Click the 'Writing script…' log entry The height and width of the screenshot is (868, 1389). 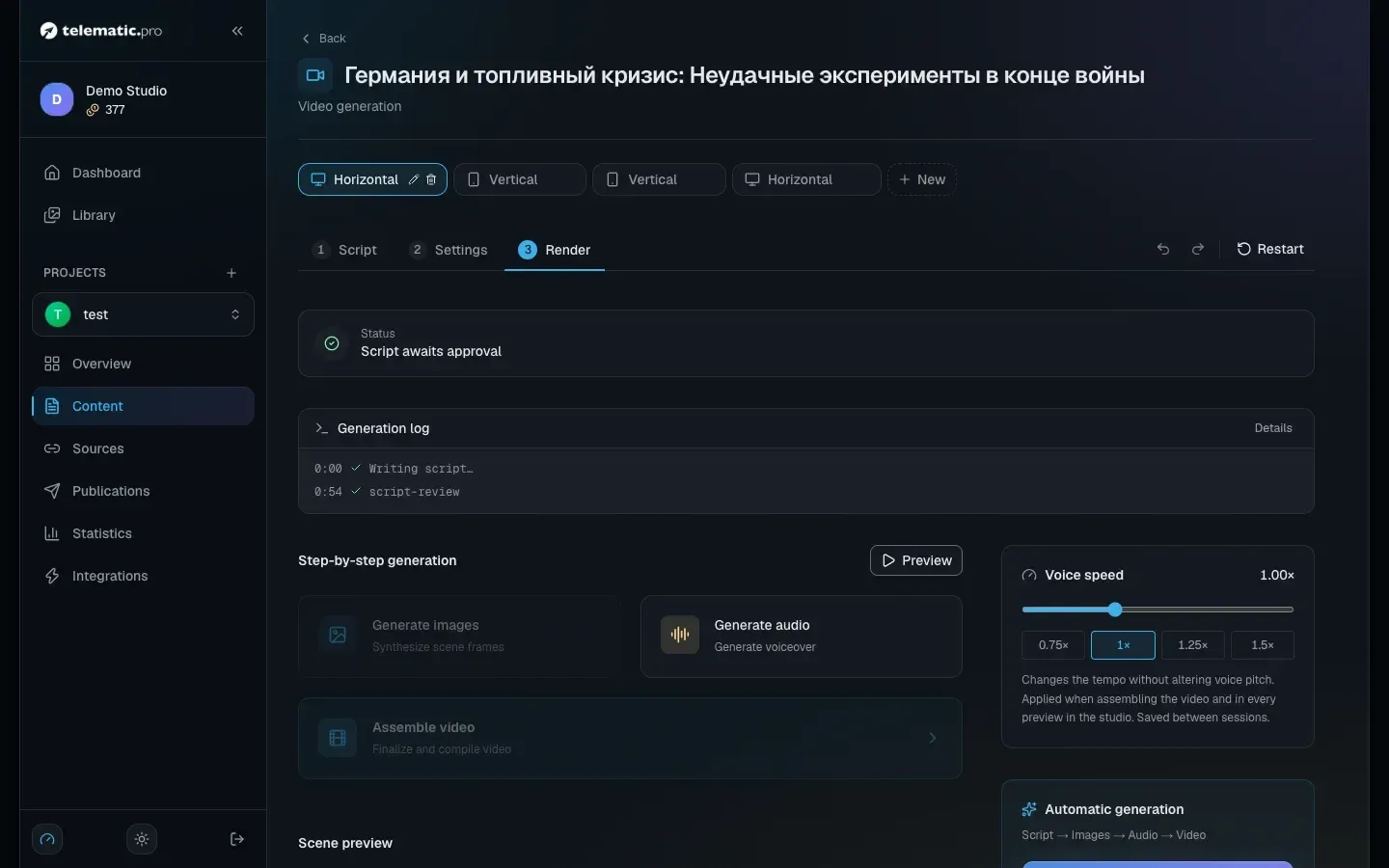(421, 469)
